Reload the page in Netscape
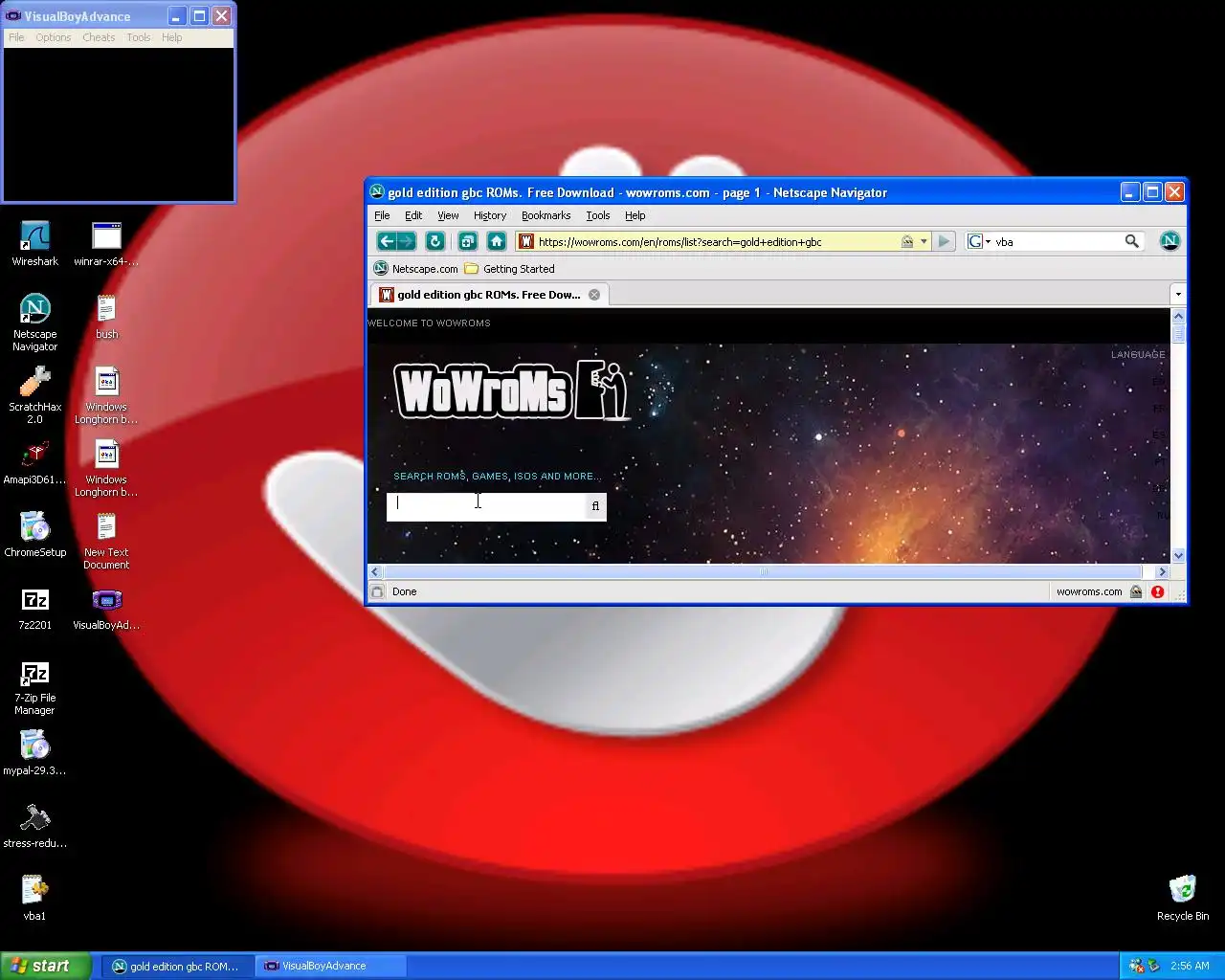Viewport: 1225px width, 980px height. [434, 241]
